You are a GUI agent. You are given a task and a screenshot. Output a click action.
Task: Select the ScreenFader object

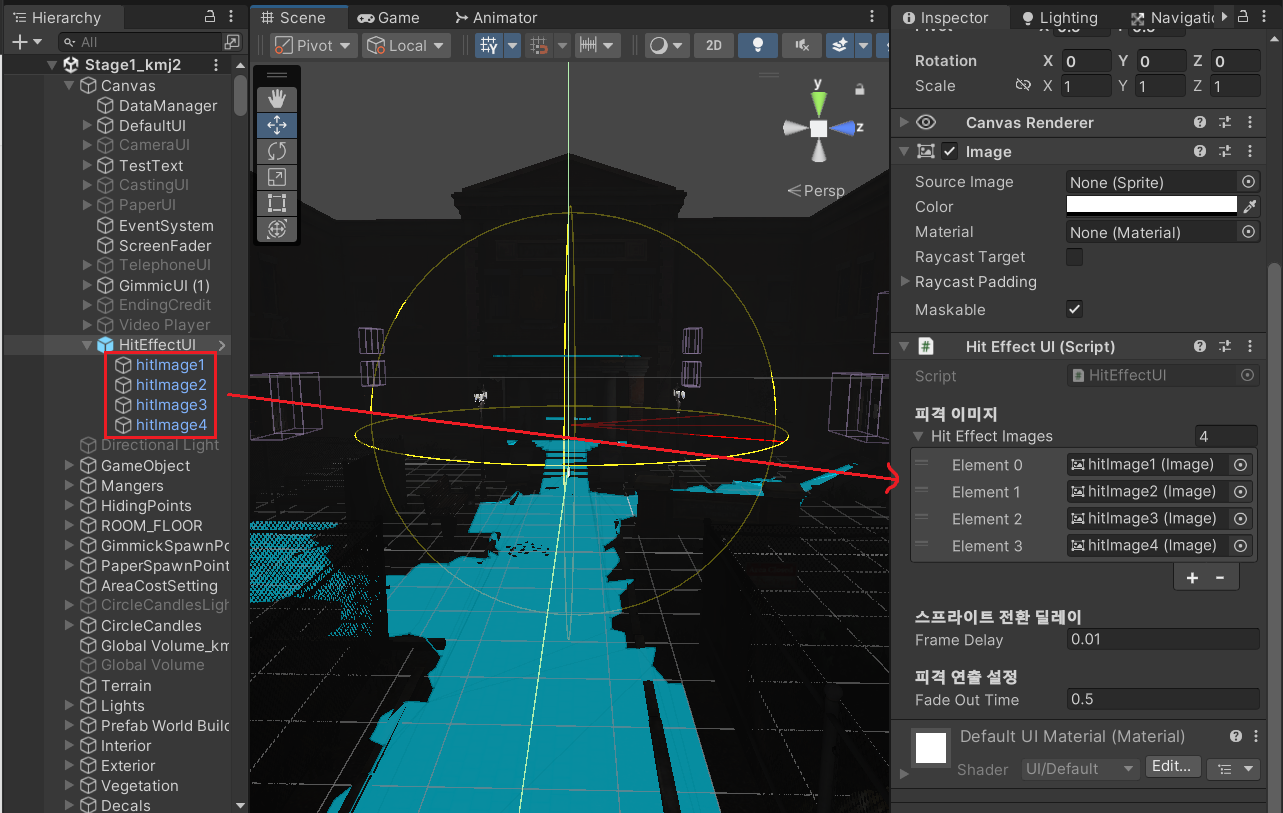[x=165, y=246]
